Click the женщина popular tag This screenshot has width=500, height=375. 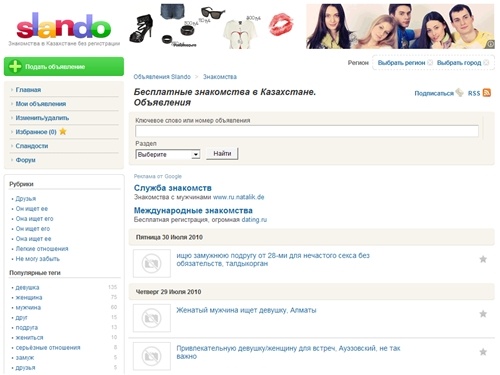[29, 297]
